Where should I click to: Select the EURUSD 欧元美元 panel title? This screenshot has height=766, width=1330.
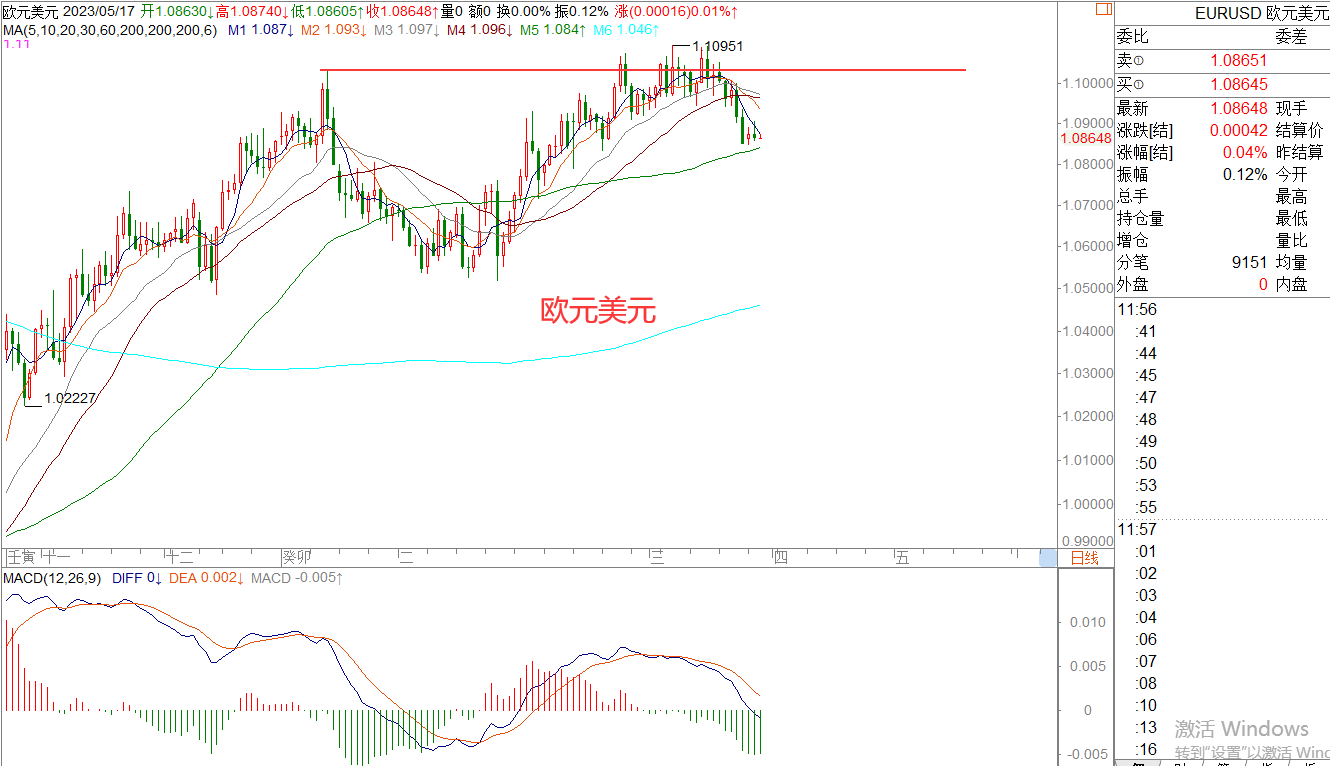(1262, 13)
